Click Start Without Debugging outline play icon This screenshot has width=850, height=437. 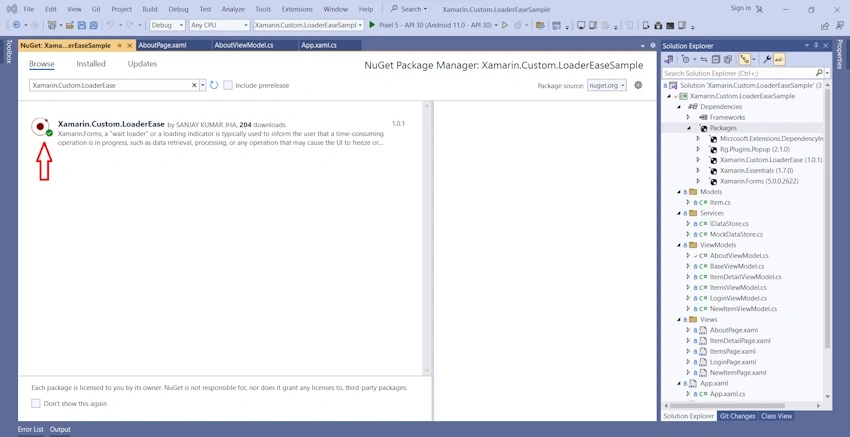[505, 25]
